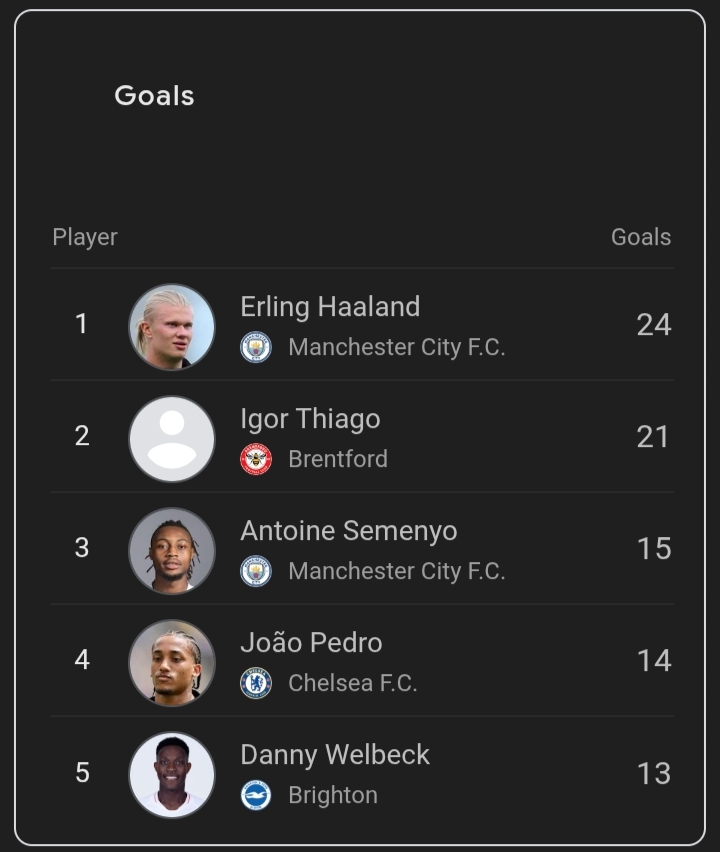The image size is (720, 852).
Task: Open the Antoine Semenyo name link
Action: [x=348, y=531]
